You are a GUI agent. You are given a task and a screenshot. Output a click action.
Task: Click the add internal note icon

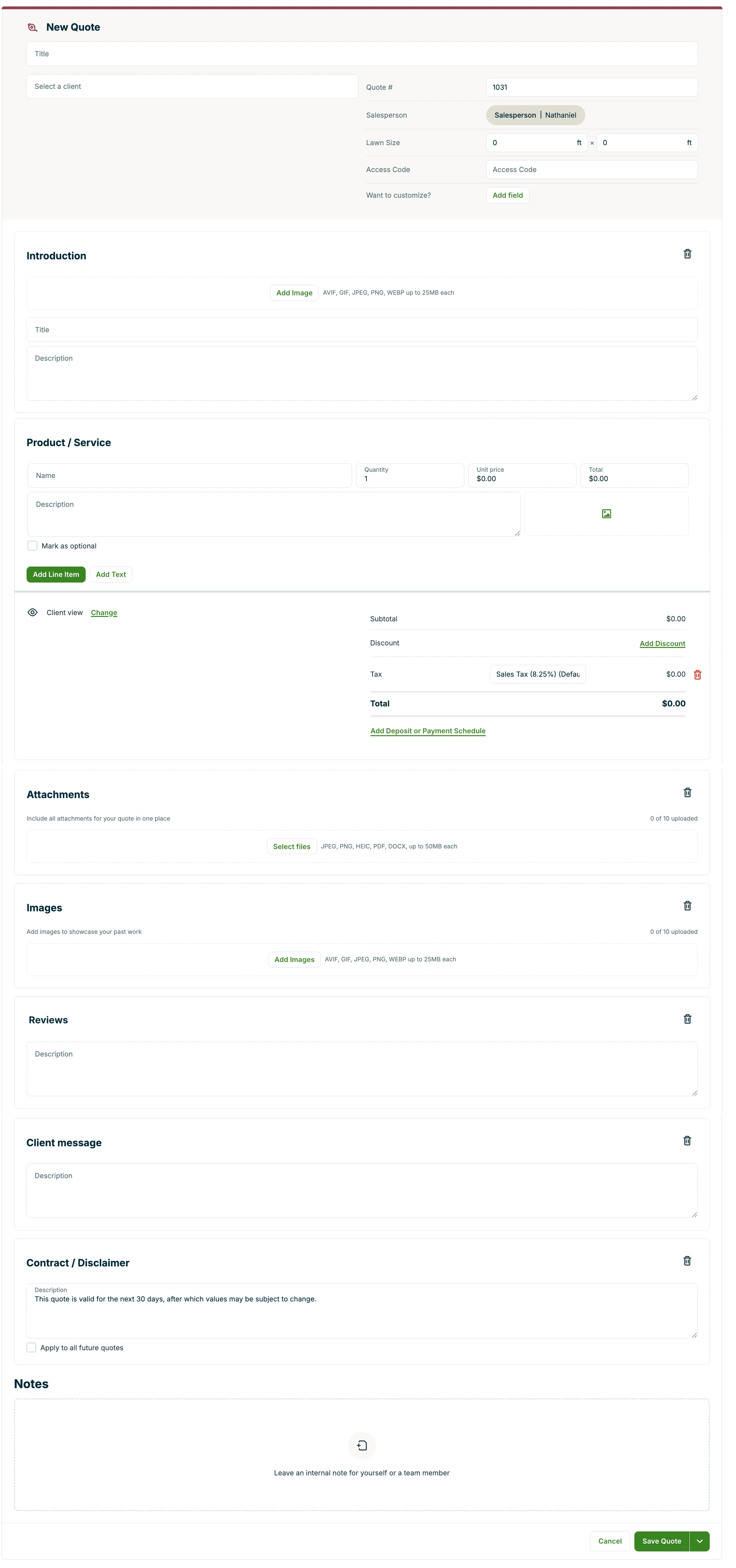coord(362,1445)
